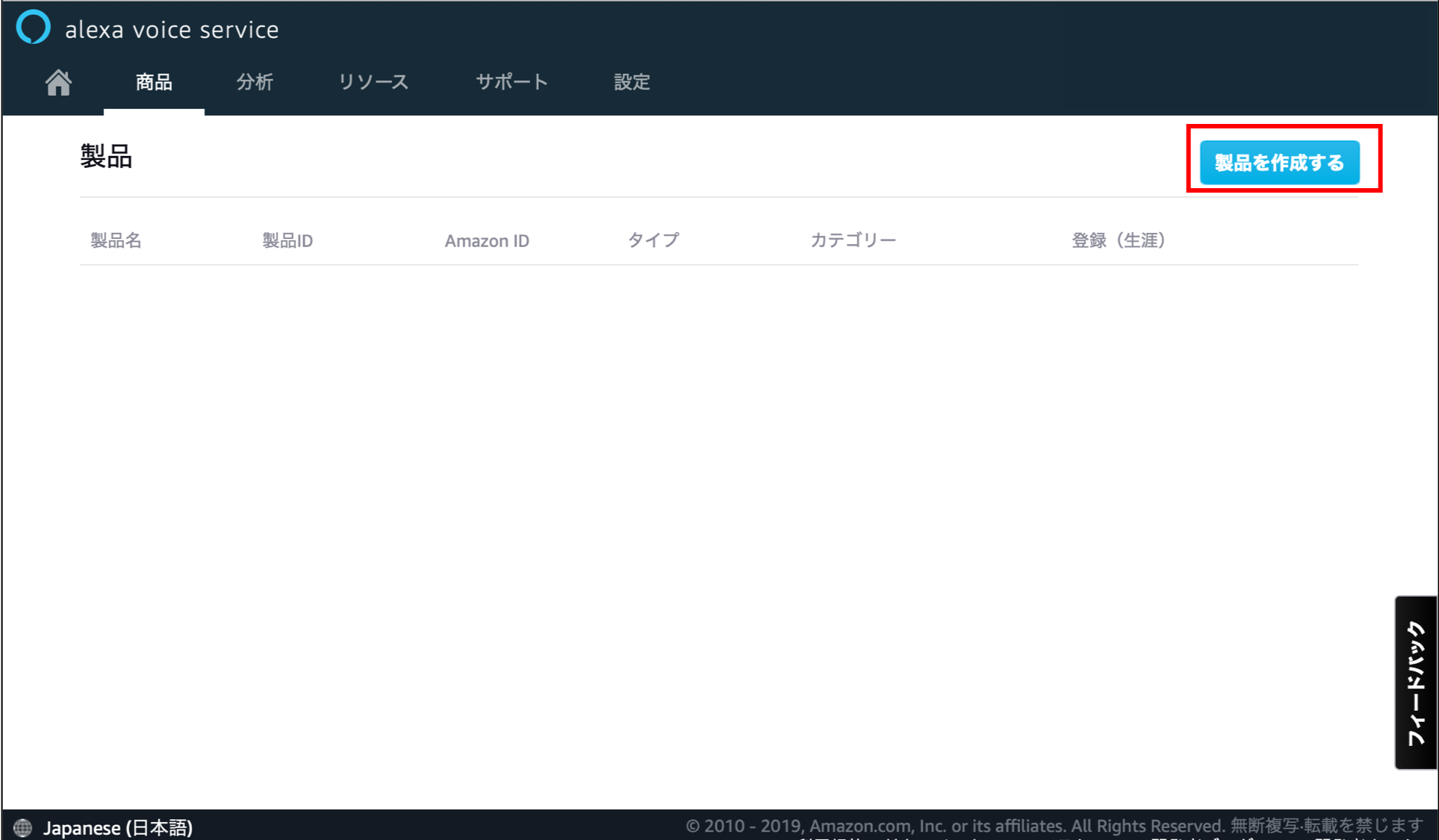Viewport: 1439px width, 840px height.
Task: Open the Japanese (日本語) language selector
Action: pos(119,827)
